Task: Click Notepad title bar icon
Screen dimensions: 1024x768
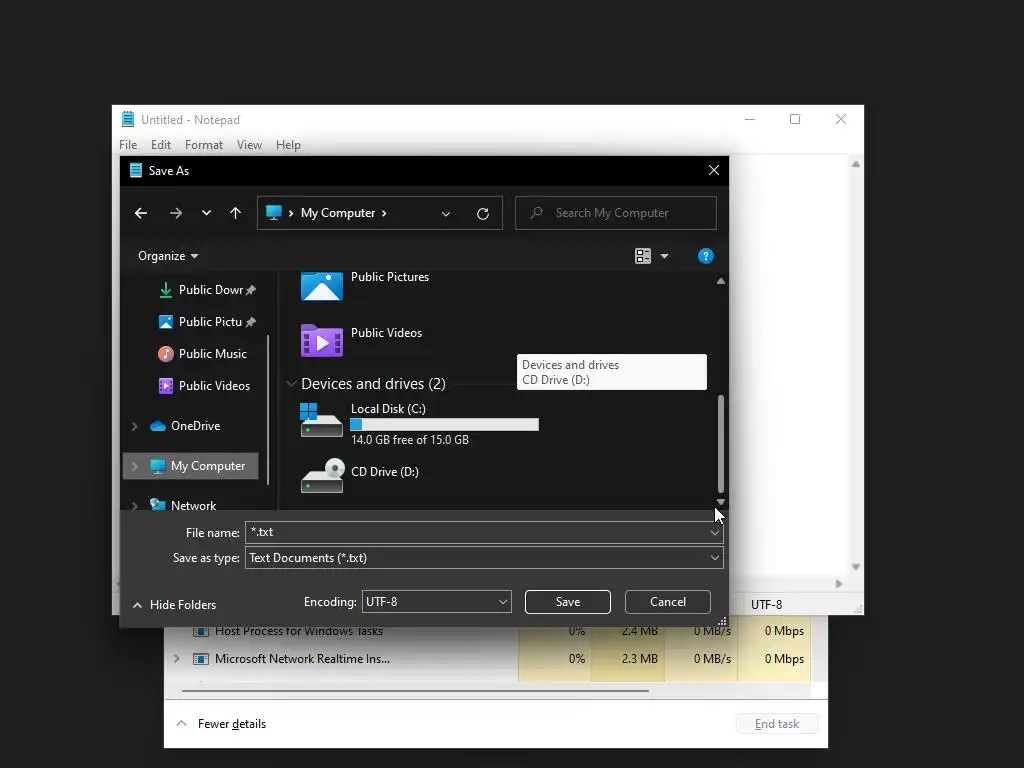Action: point(128,119)
